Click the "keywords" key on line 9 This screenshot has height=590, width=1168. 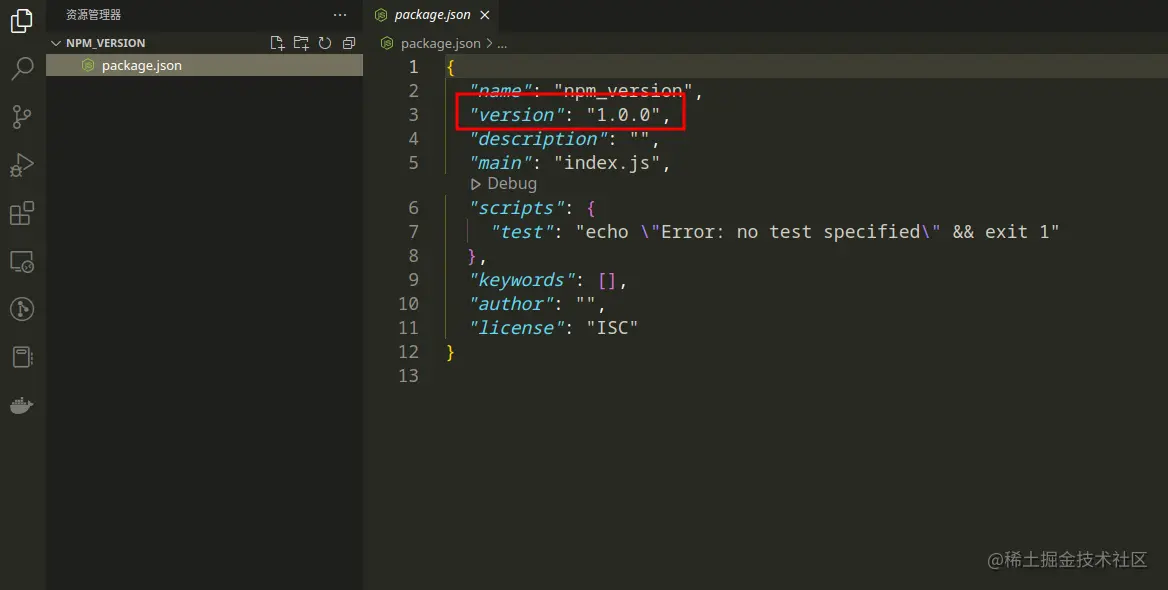[x=522, y=280]
